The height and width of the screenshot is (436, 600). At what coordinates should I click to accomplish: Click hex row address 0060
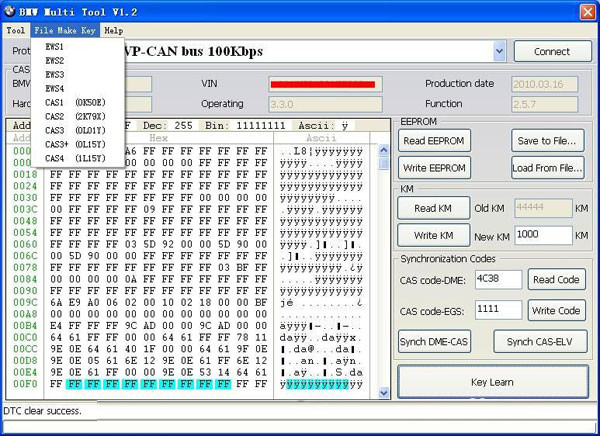pyautogui.click(x=25, y=244)
